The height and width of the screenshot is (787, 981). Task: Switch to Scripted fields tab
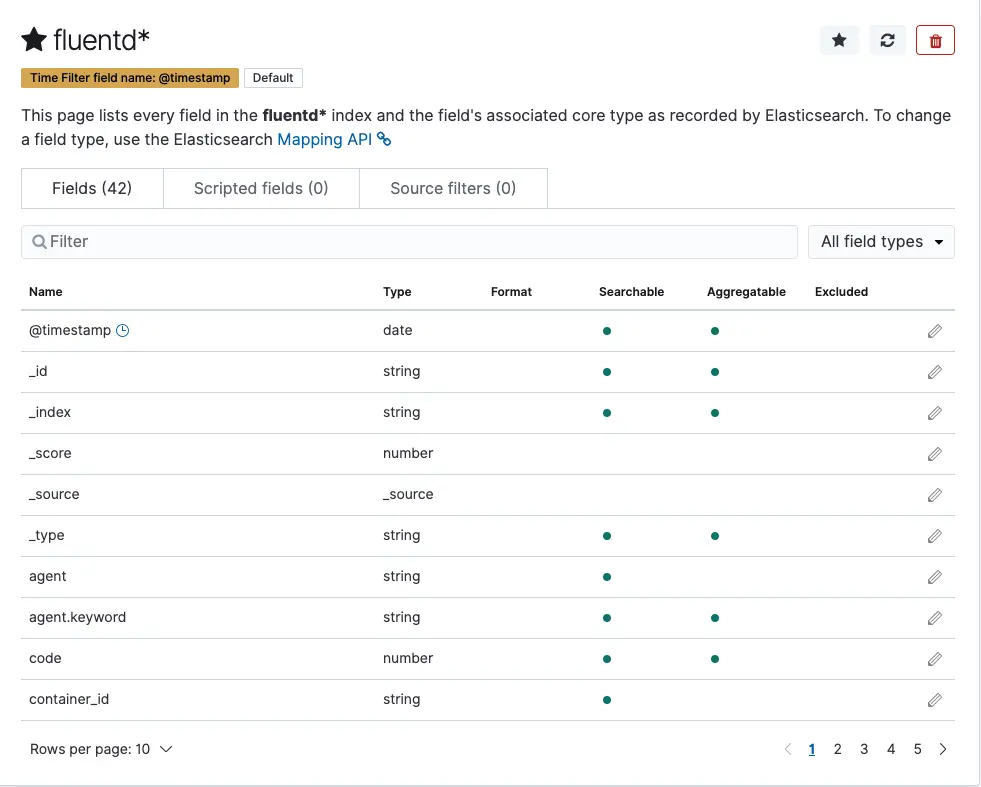(x=261, y=188)
